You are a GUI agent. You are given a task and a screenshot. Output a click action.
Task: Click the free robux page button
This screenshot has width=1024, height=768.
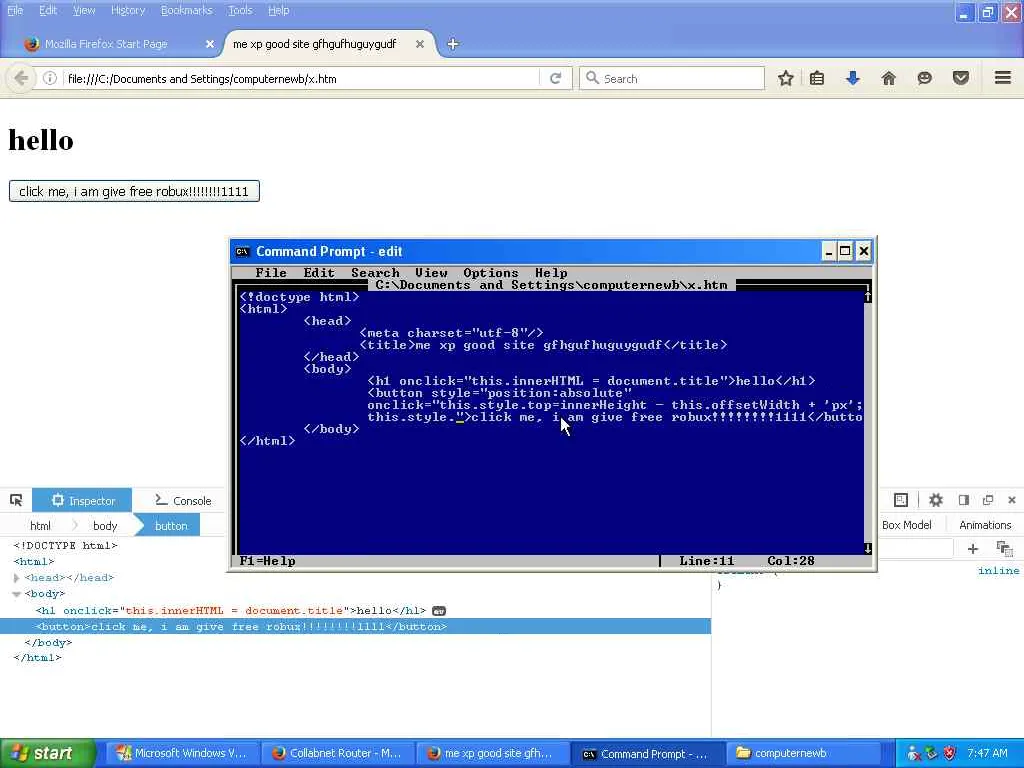pos(134,191)
